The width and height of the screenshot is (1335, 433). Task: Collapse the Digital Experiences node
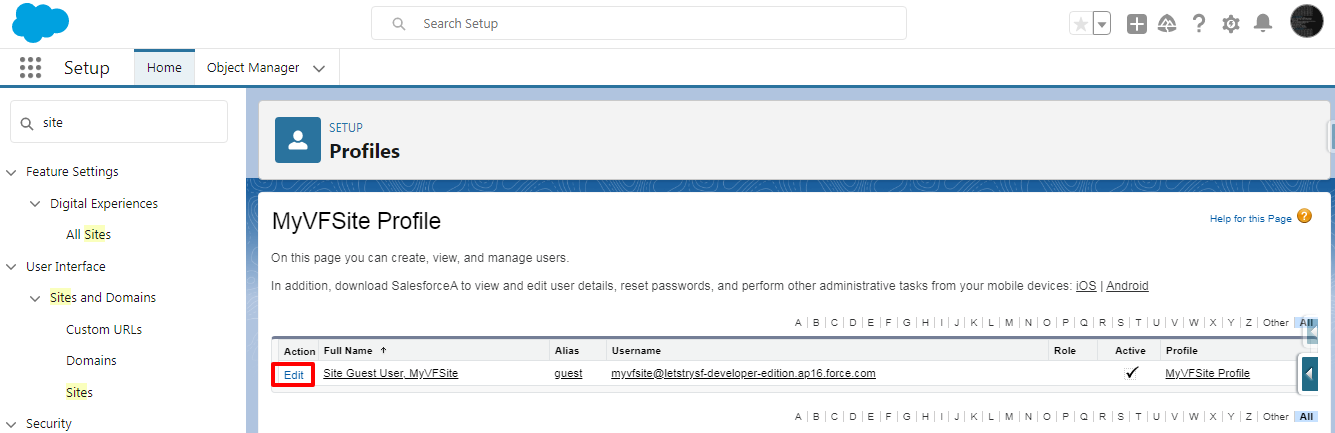click(x=36, y=204)
